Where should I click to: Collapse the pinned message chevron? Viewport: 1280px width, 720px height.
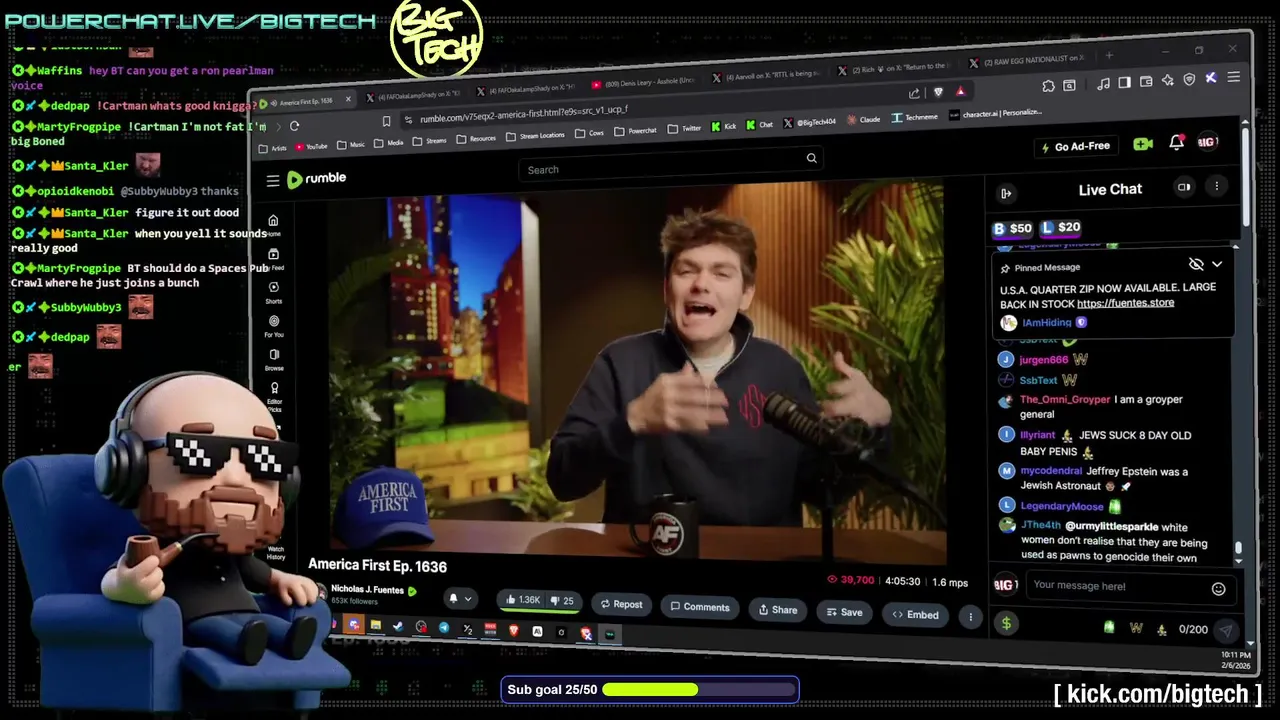[x=1217, y=264]
